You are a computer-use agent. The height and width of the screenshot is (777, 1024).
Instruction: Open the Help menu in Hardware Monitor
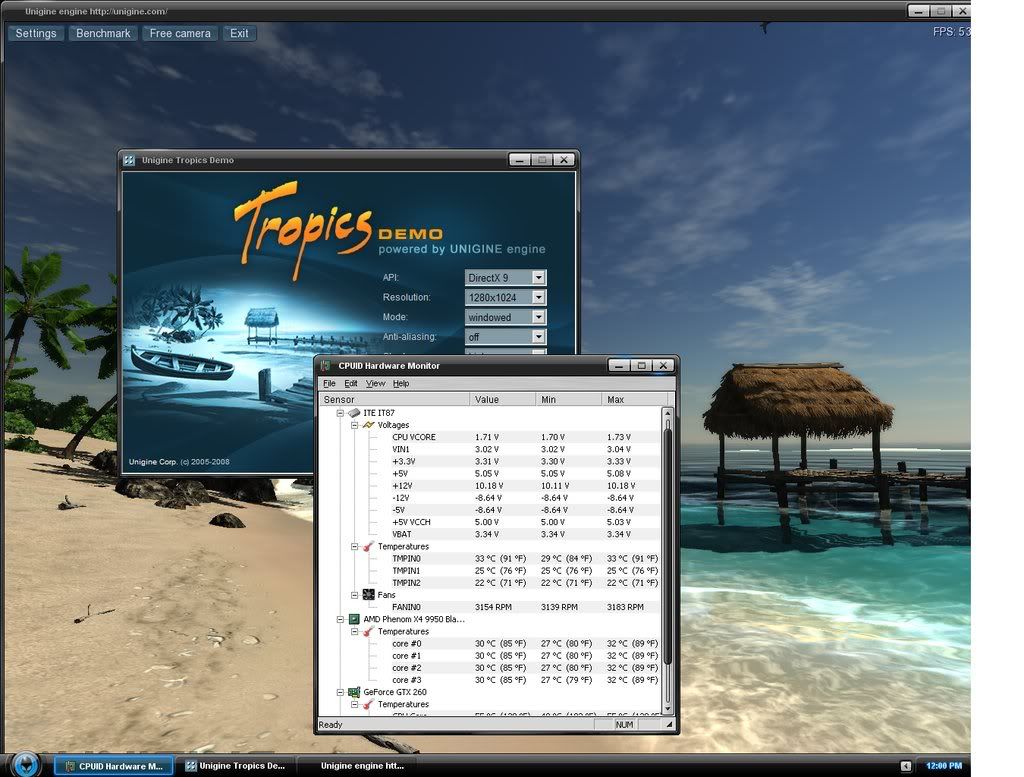tap(401, 383)
